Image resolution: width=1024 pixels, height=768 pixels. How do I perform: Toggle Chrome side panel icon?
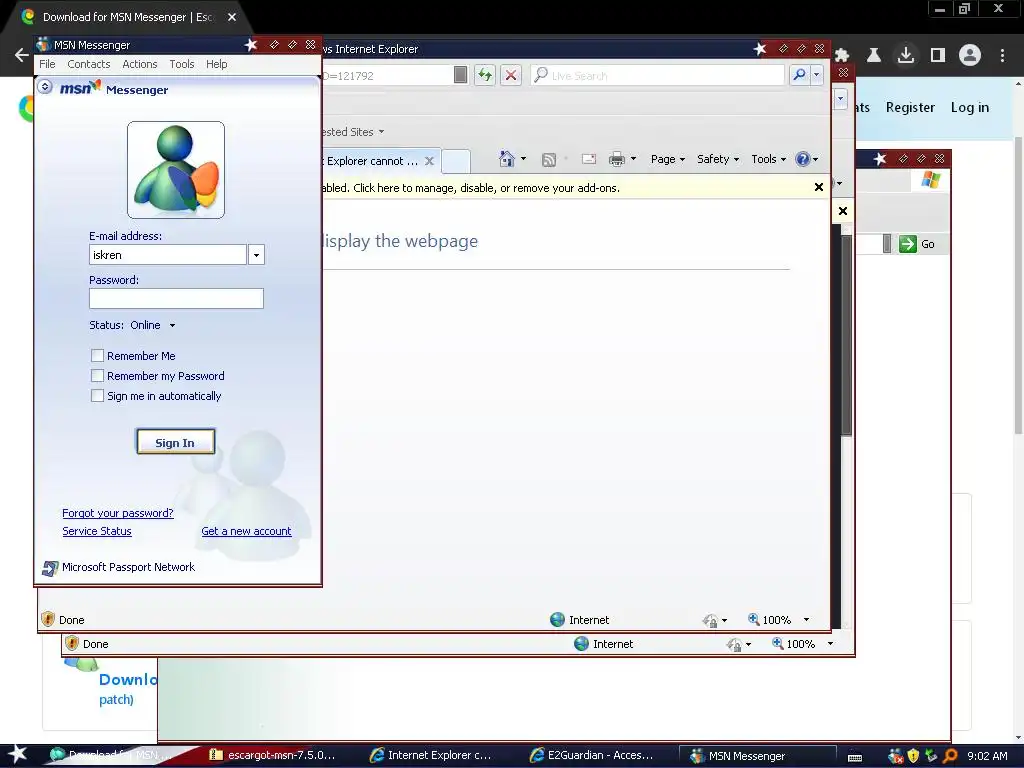938,55
